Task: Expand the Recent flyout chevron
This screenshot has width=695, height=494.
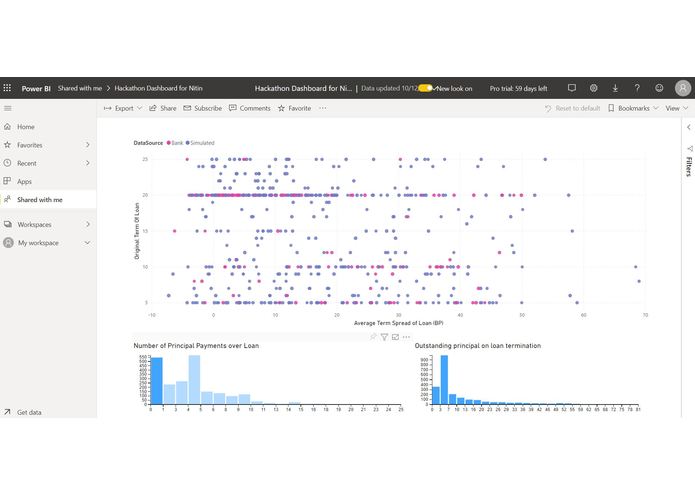Action: pyautogui.click(x=88, y=163)
